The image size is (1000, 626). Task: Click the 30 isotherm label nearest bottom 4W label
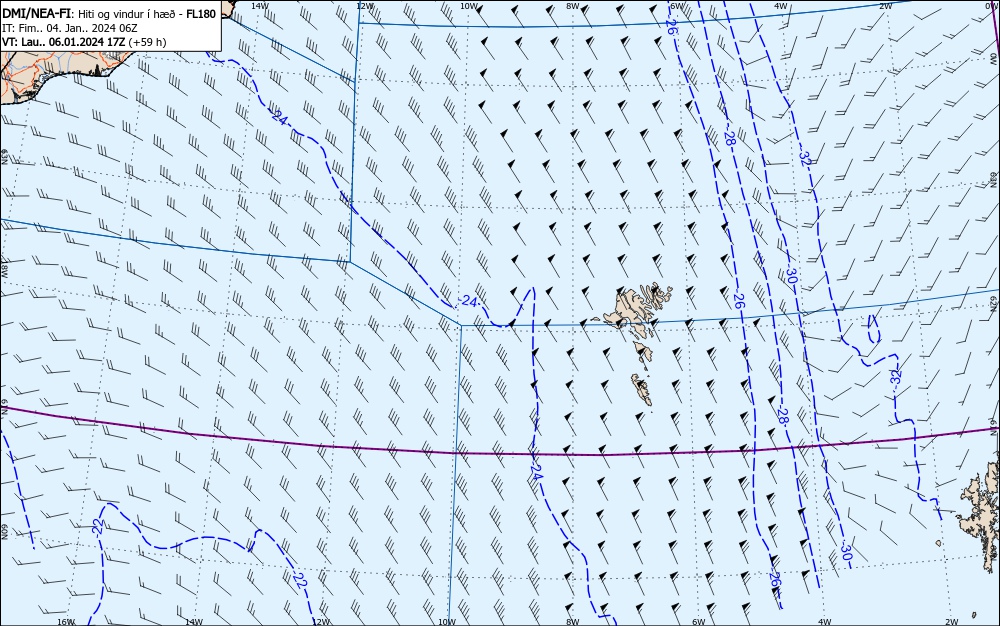846,552
